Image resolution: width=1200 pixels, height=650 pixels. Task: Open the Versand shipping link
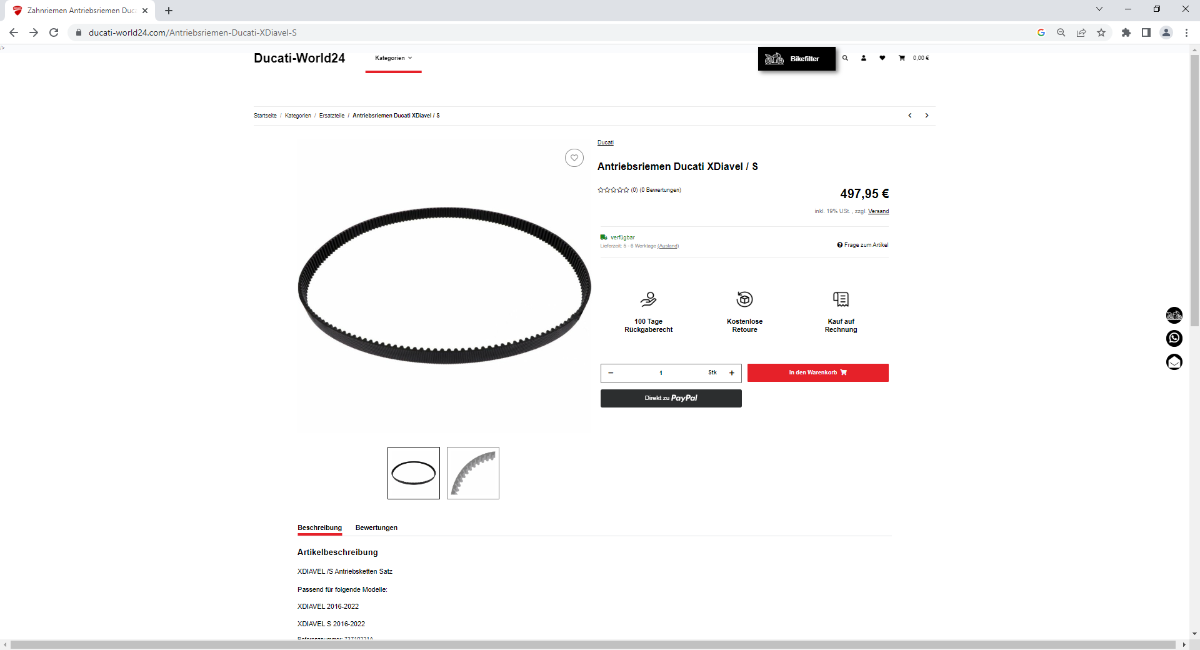[878, 211]
